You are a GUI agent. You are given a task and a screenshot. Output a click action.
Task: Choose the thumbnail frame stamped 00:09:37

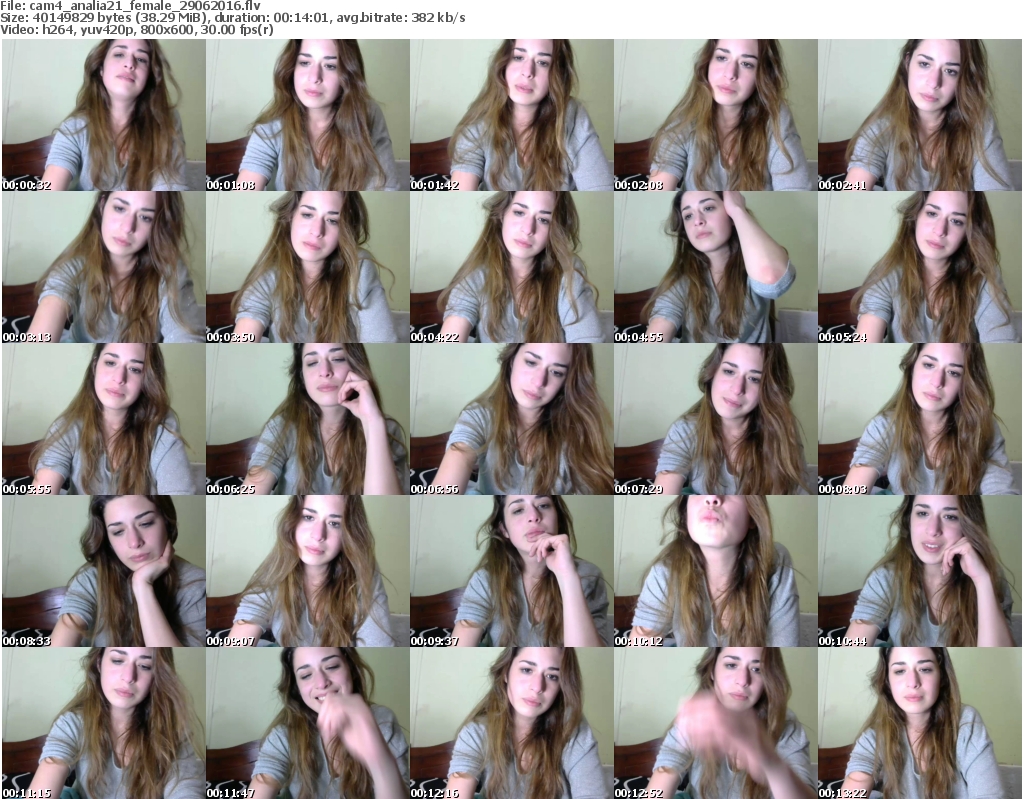coord(511,571)
